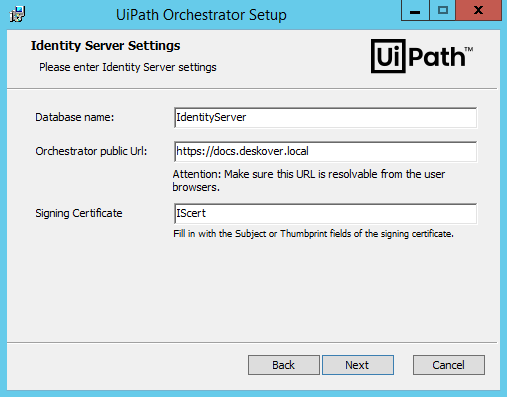Go back to the previous setup step
Viewport: 507px width, 397px height.
pyautogui.click(x=284, y=365)
